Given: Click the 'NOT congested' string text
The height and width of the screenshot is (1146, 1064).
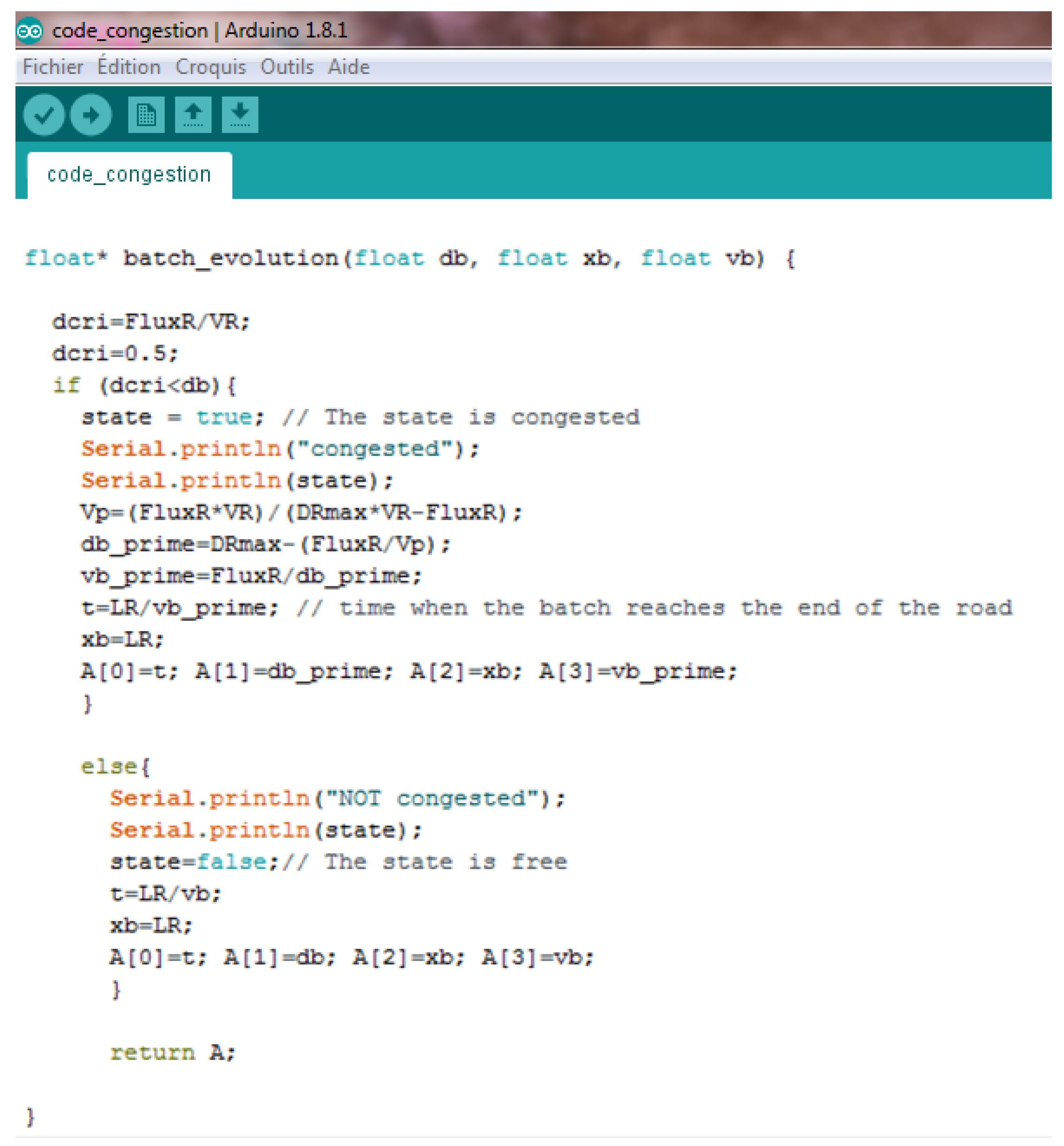Looking at the screenshot, I should point(432,799).
